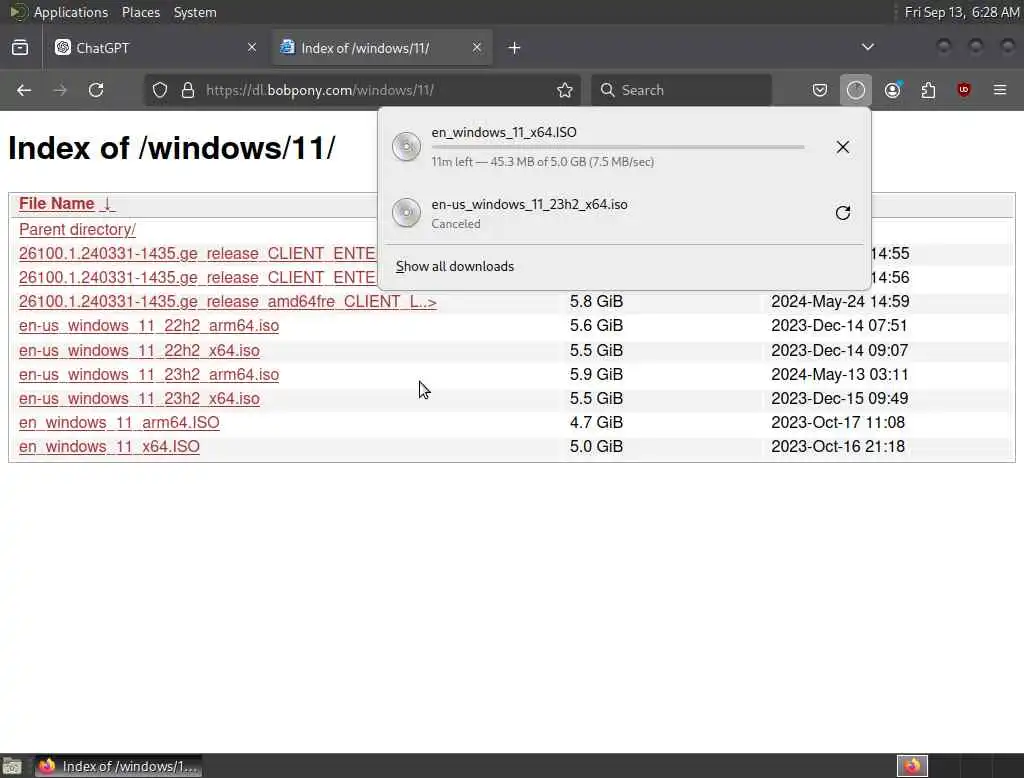Click the show desktop icon in bottom panel
1024x778 pixels.
click(x=12, y=766)
